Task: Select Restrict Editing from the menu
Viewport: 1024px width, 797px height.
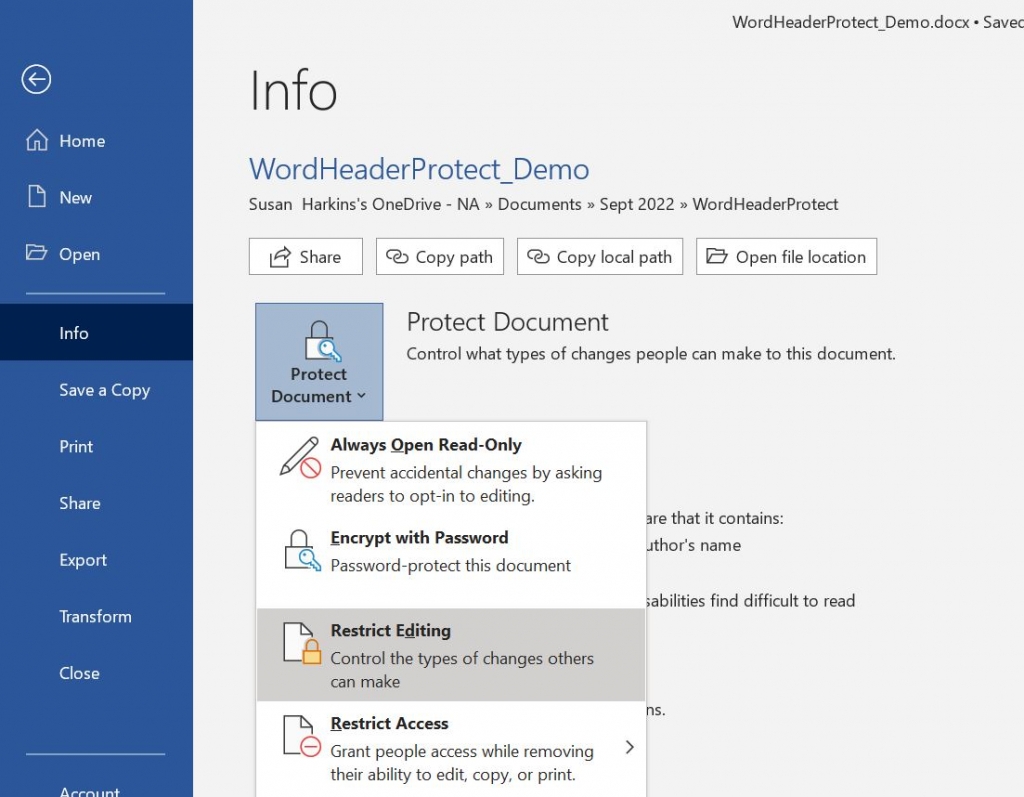Action: click(x=390, y=631)
